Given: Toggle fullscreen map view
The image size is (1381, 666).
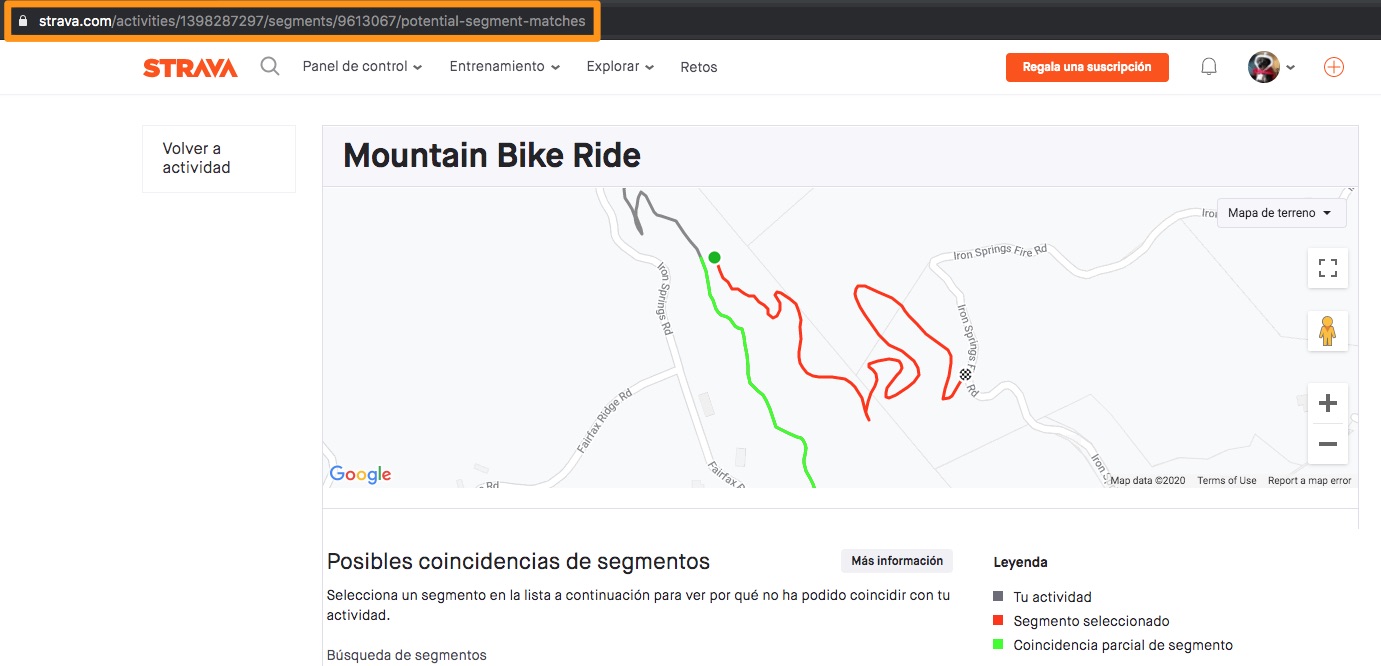Looking at the screenshot, I should click(1328, 268).
